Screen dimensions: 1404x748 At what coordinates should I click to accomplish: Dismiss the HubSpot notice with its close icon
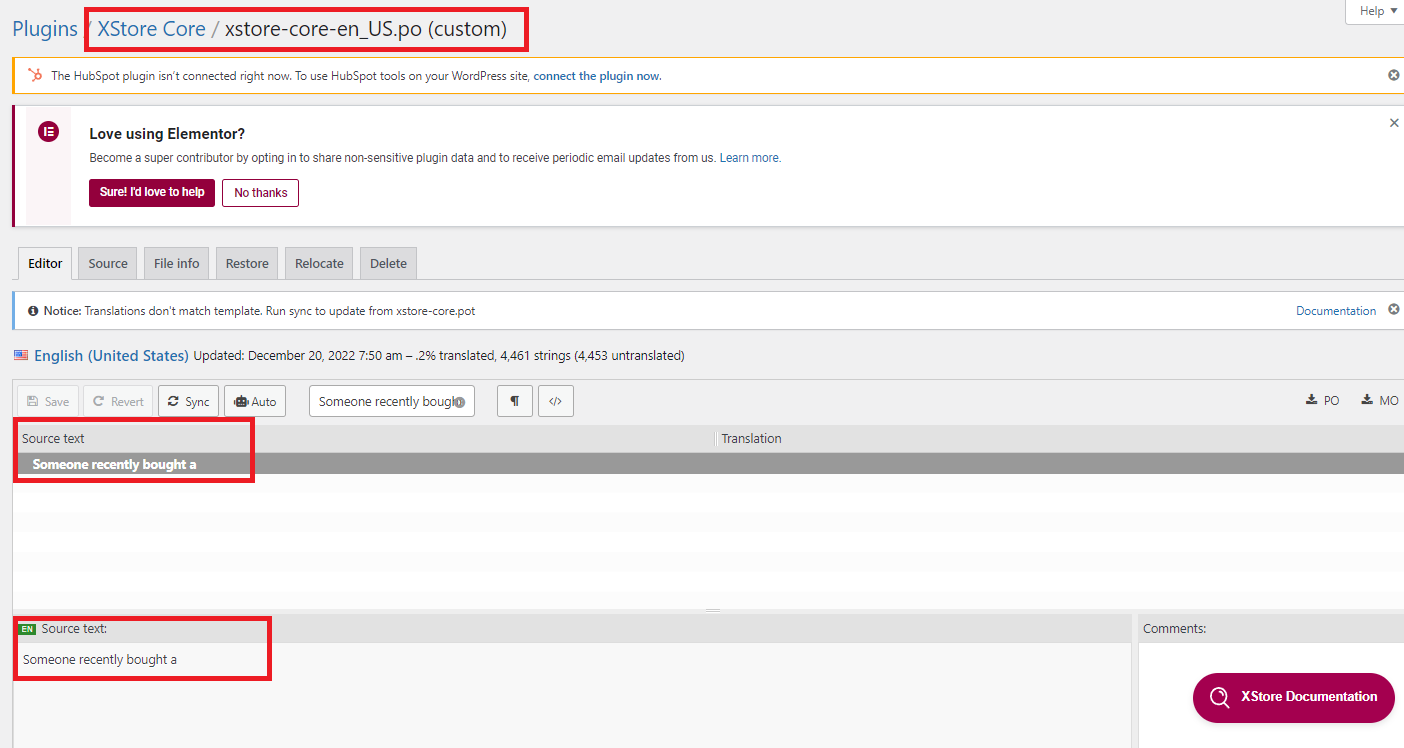click(1393, 75)
